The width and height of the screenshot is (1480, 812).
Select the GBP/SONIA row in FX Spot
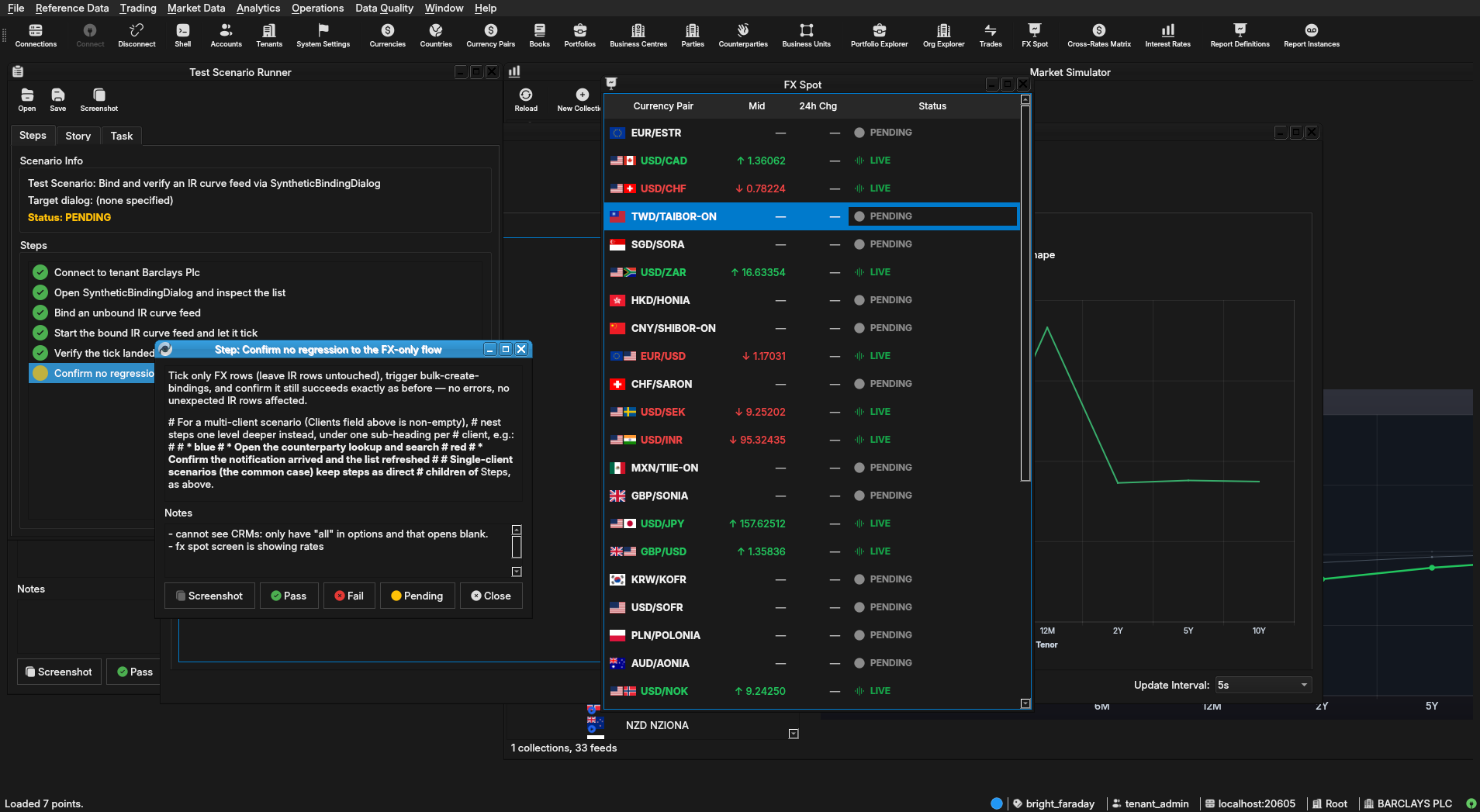(x=811, y=496)
